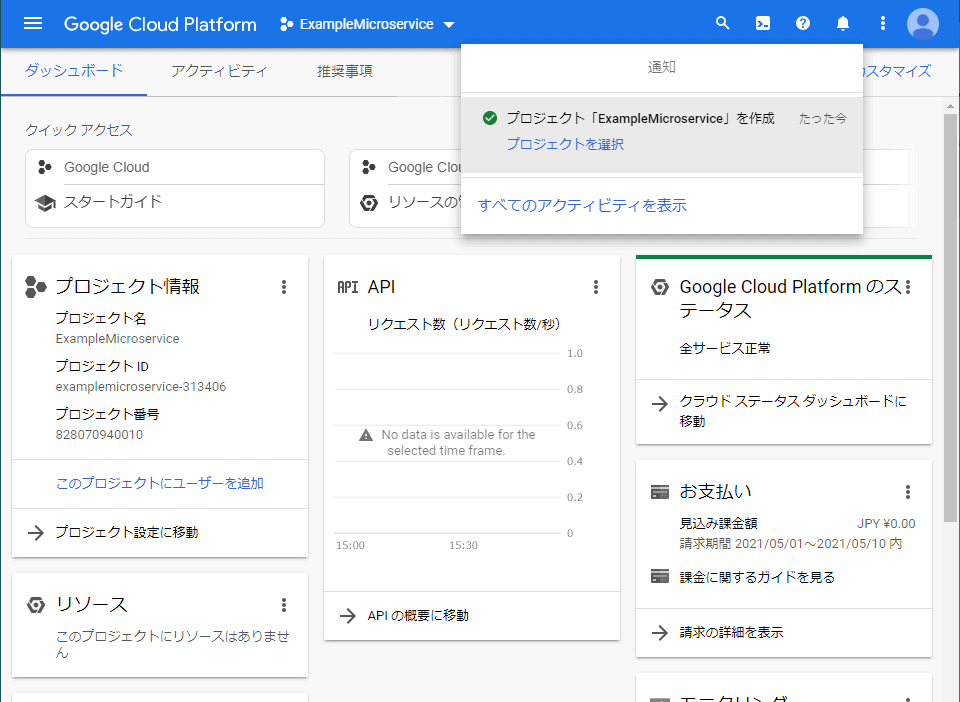Click the リソース card hexagon icon
Screen dimensions: 960x702
(36, 605)
